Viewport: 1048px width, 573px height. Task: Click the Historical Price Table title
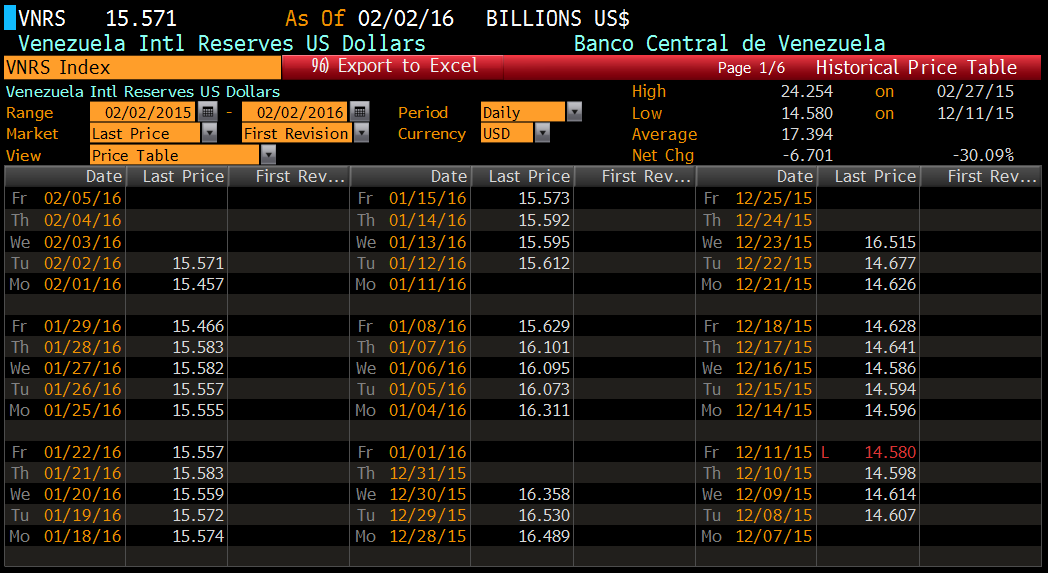coord(916,68)
